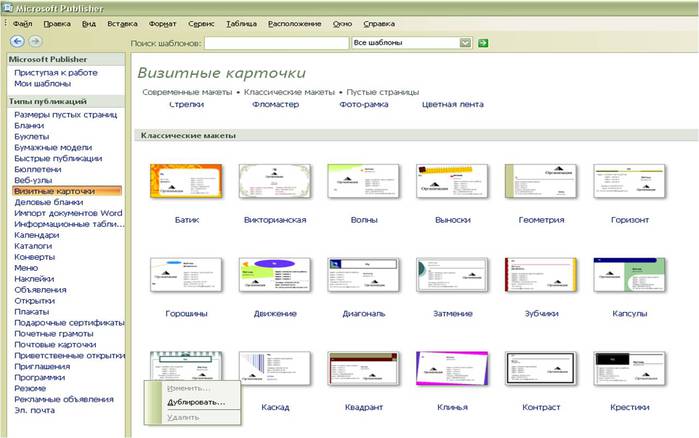
Task: Select the Капсулы template thumbnail
Action: 629,275
